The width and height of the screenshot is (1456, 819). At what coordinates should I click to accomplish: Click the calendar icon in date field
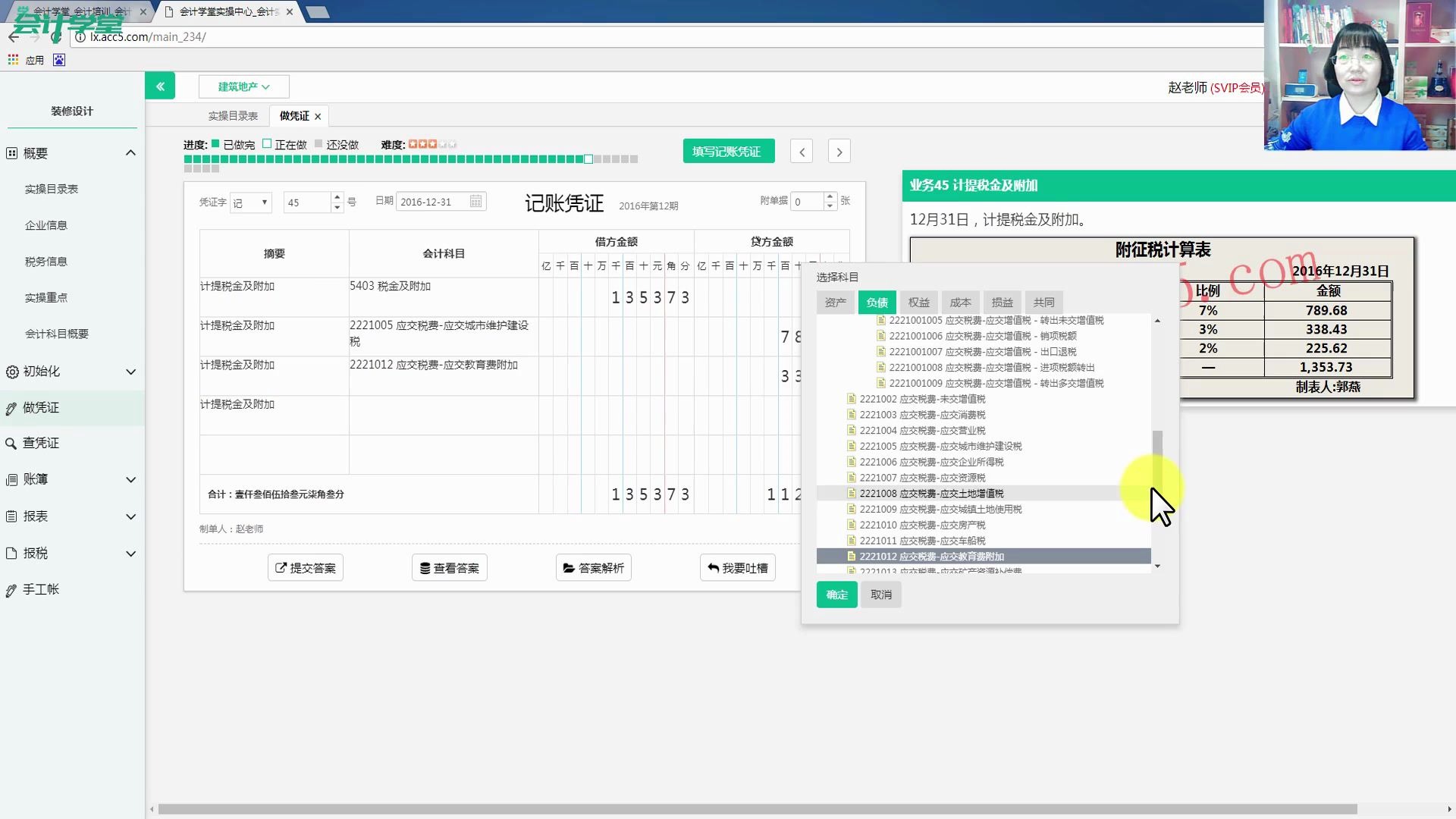click(x=475, y=202)
